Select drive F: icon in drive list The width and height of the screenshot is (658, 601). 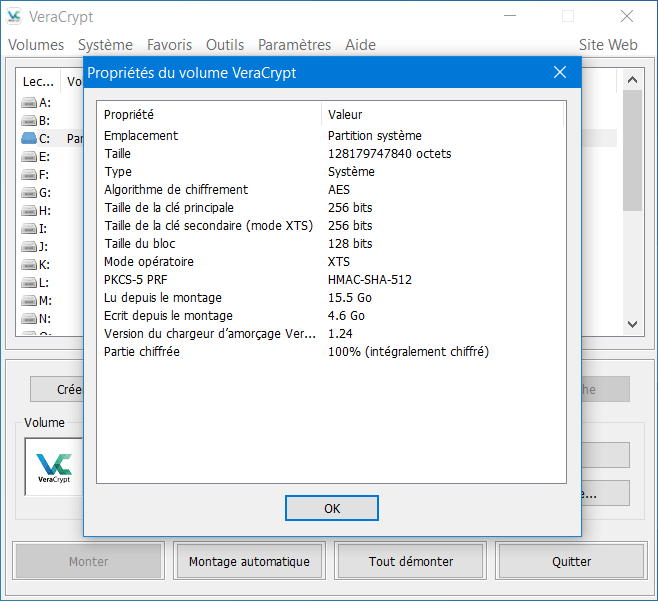tap(29, 175)
